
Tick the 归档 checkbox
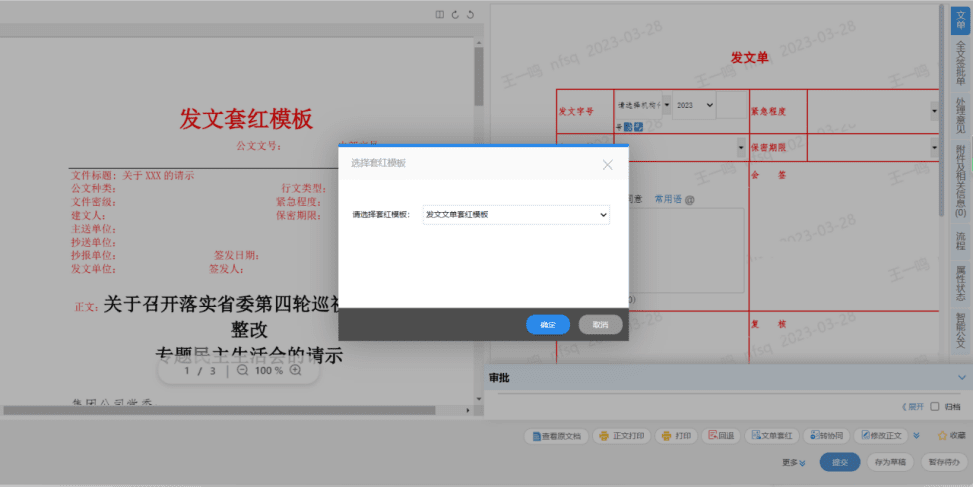[x=935, y=407]
